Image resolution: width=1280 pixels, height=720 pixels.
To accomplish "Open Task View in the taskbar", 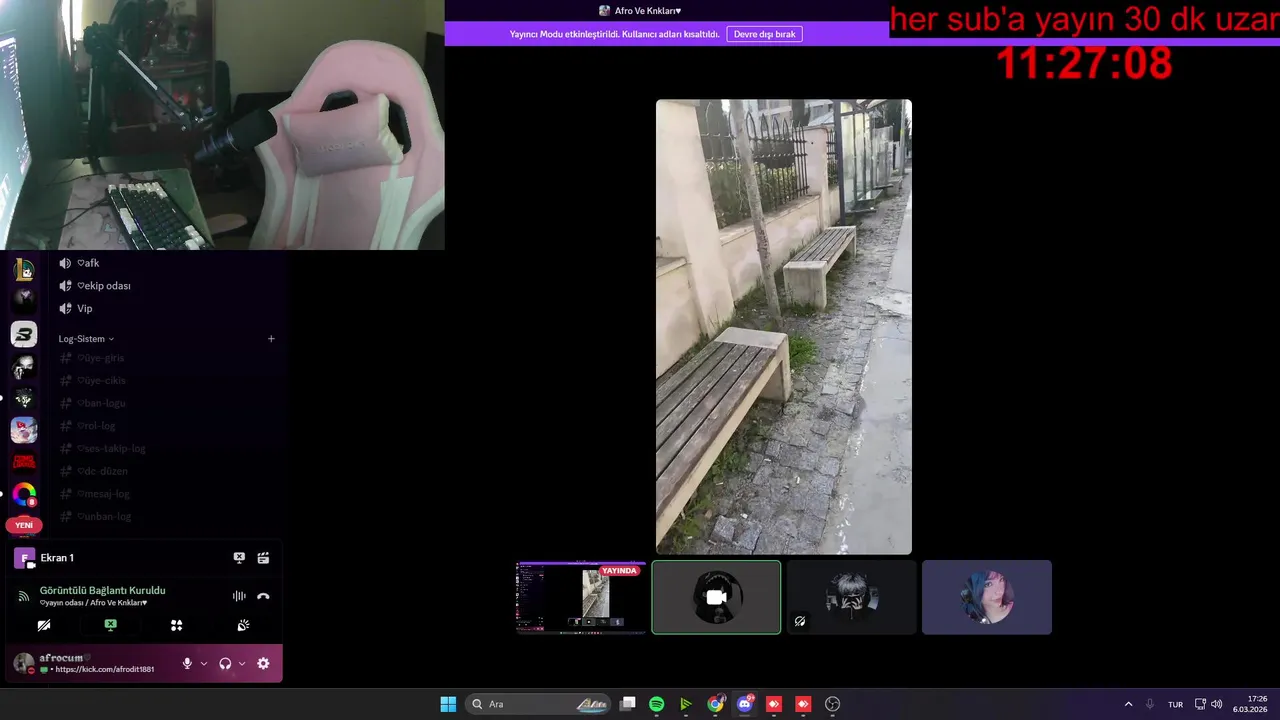I will [627, 704].
